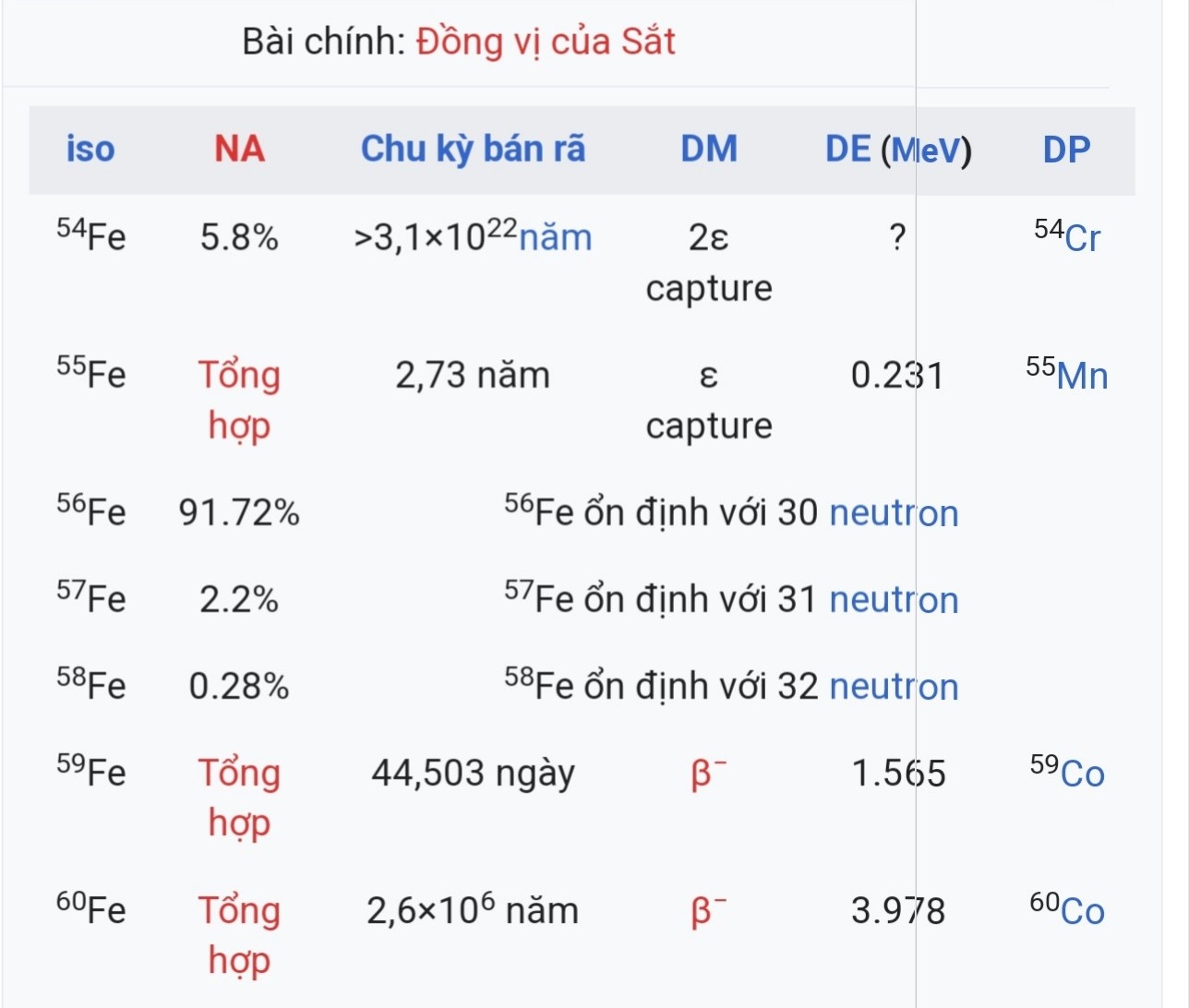1189x1008 pixels.
Task: Open the Đồng vị của Sắt main article link
Action: click(x=546, y=42)
